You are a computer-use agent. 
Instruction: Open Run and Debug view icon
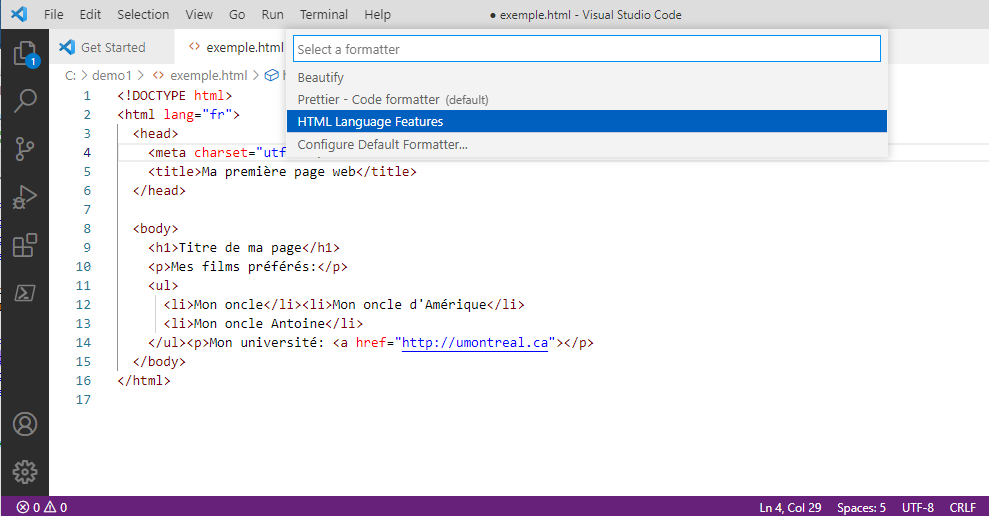tap(25, 197)
